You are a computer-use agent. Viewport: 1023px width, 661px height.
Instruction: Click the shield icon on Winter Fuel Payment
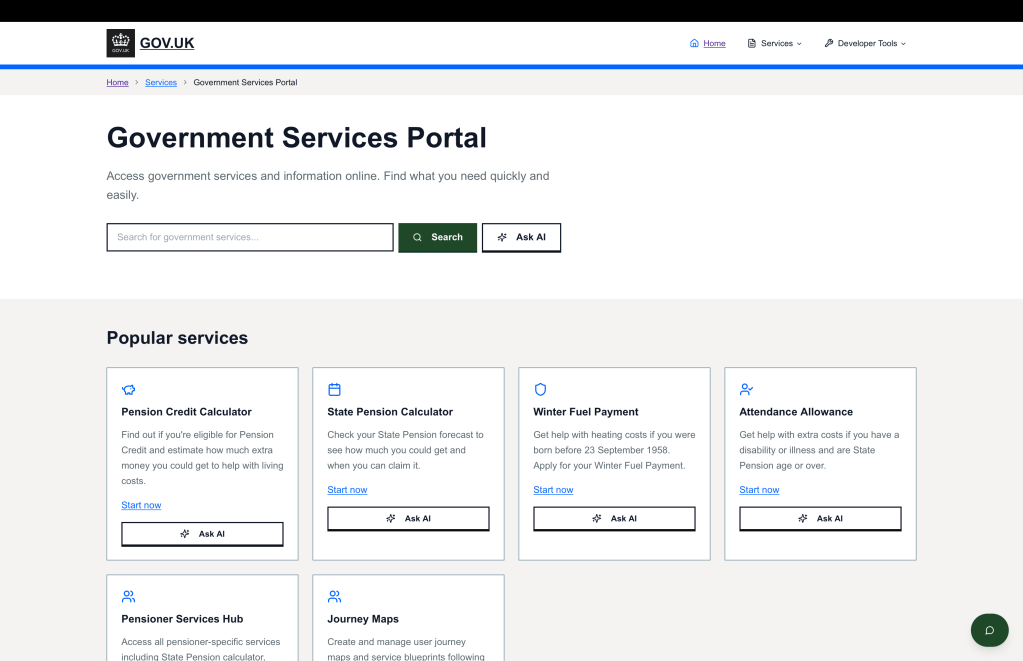540,389
